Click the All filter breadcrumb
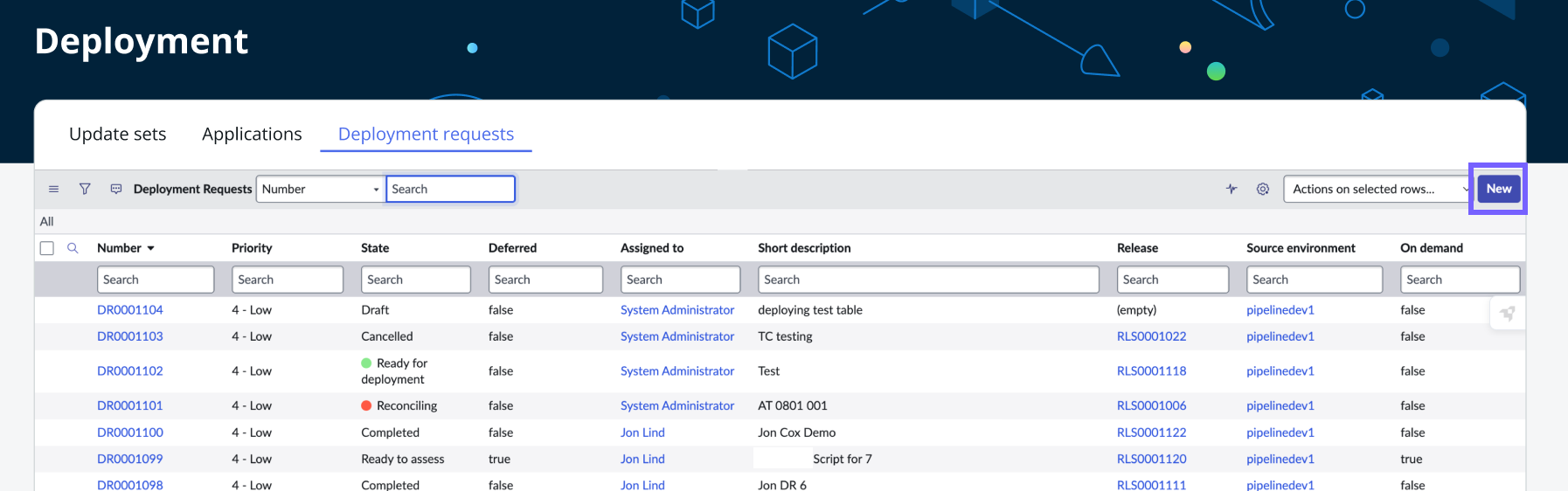The height and width of the screenshot is (491, 1568). point(46,222)
